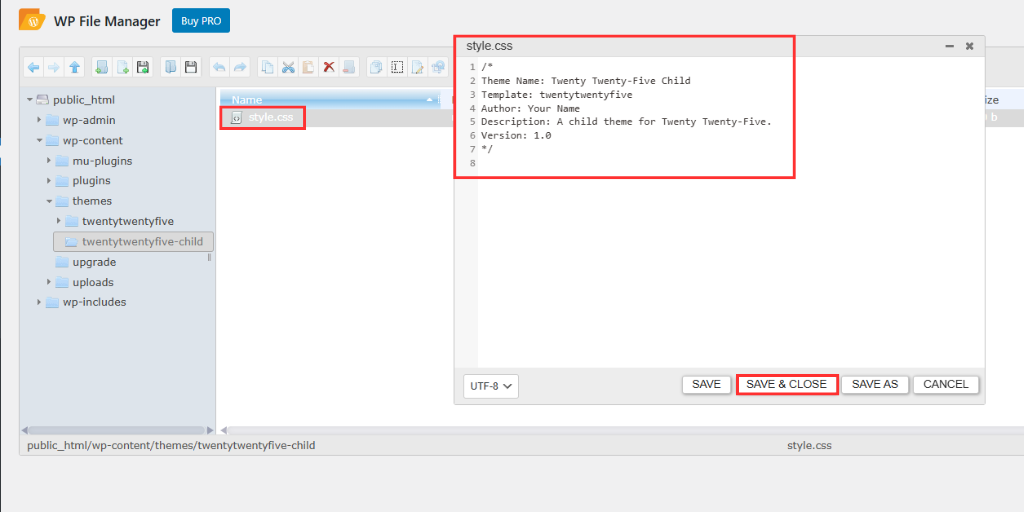Expand the uploads folder arrow
This screenshot has height=512, width=1024.
[49, 282]
